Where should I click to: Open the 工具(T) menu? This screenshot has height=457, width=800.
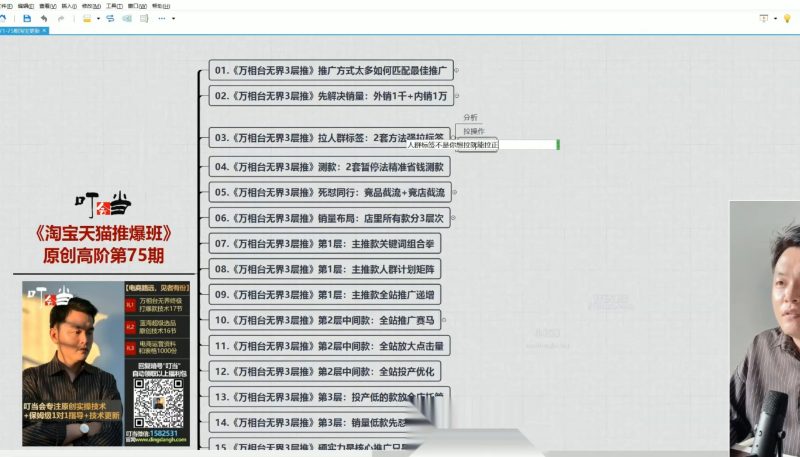[114, 6]
